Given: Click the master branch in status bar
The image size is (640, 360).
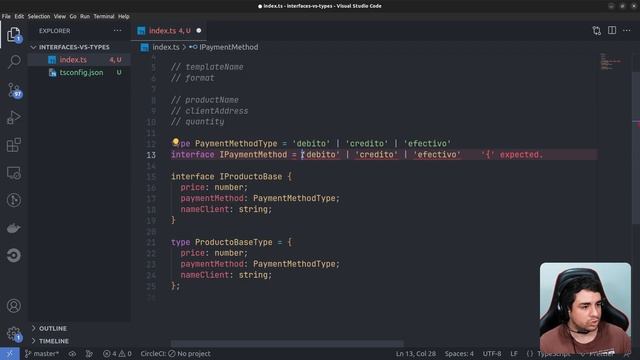Looking at the screenshot, I should pyautogui.click(x=42, y=353).
